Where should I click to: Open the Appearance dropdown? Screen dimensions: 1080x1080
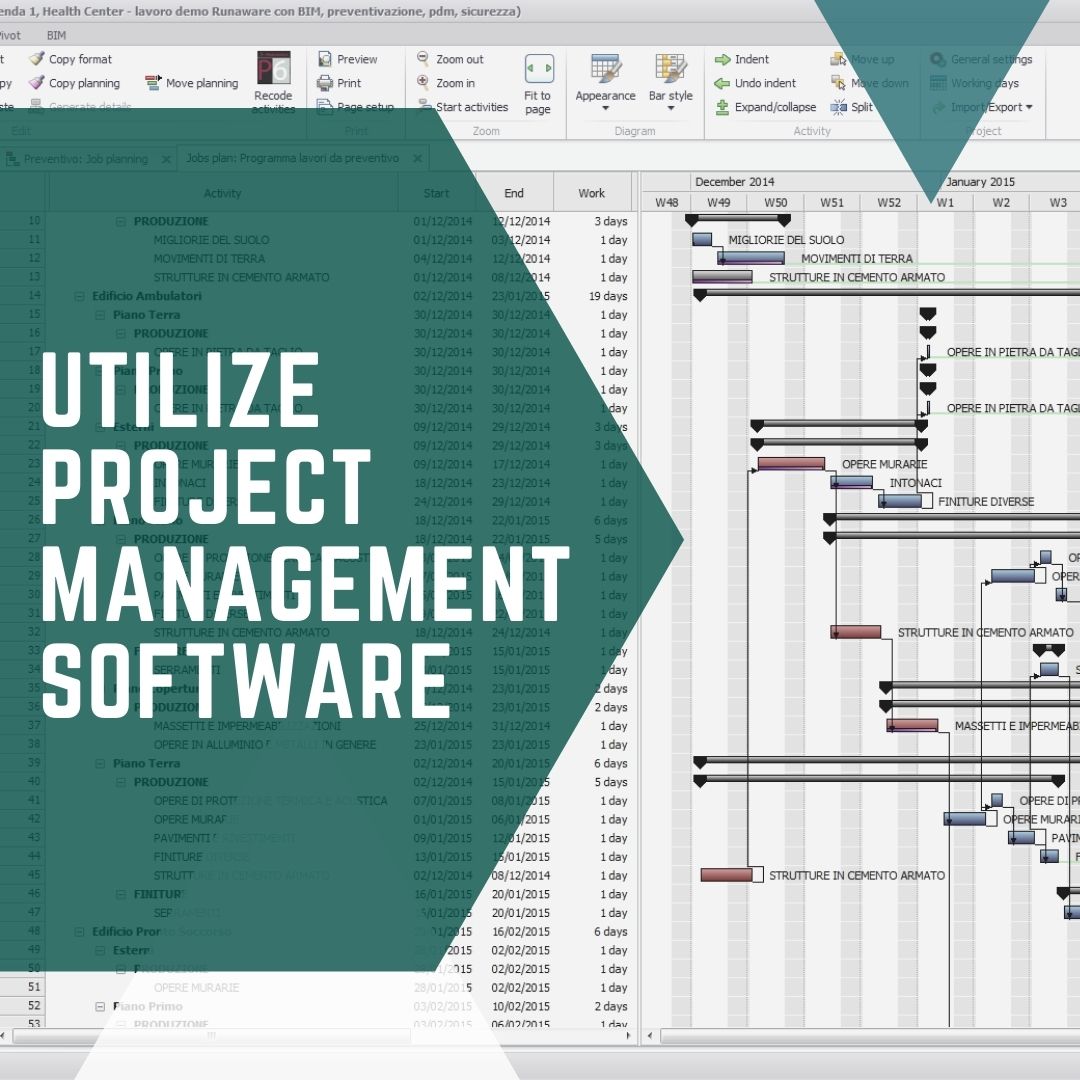point(605,82)
